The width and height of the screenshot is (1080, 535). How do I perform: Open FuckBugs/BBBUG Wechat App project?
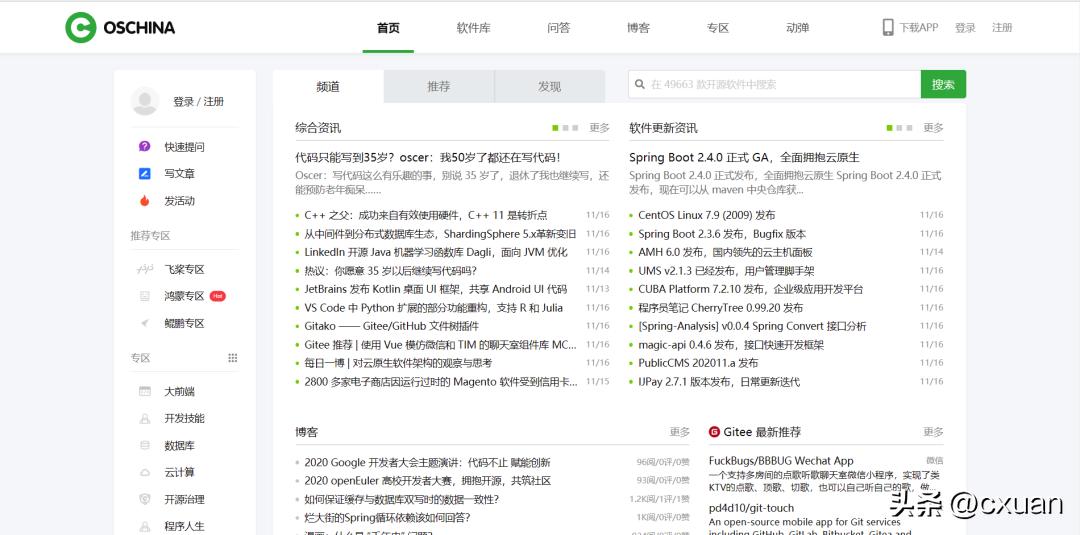[781, 461]
